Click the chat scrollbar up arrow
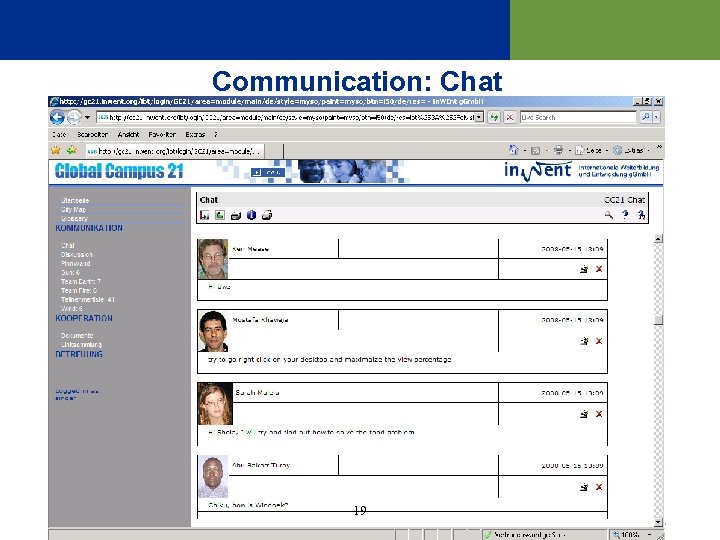Image resolution: width=720 pixels, height=540 pixels. point(658,239)
